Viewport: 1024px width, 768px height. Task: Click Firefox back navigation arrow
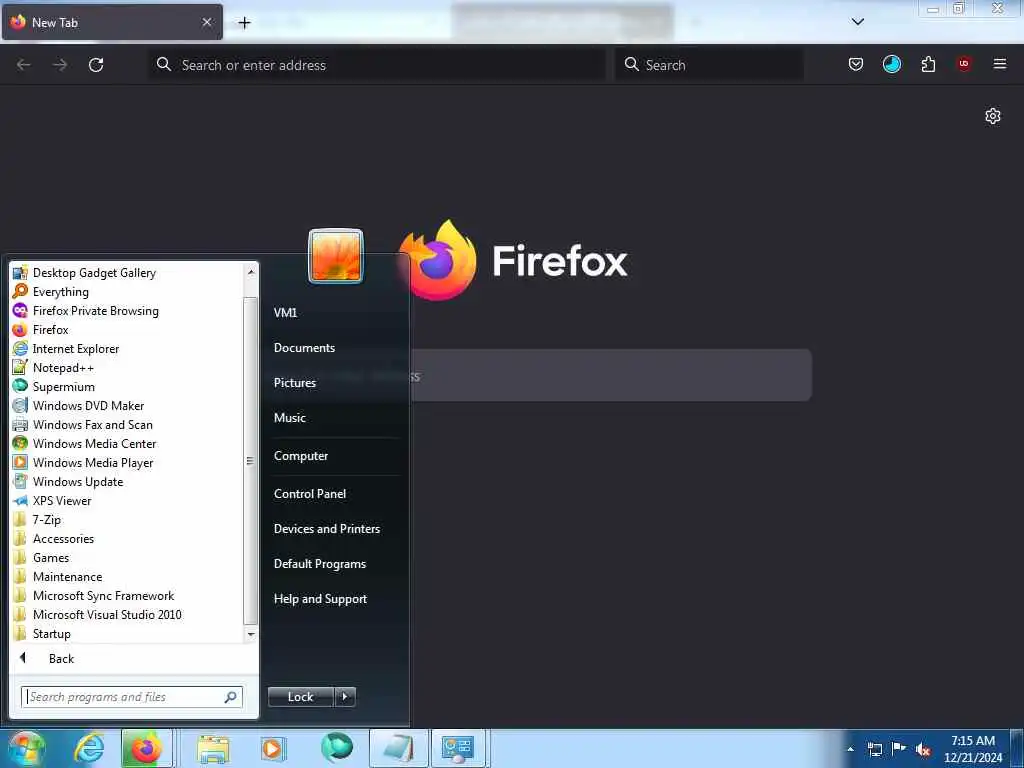click(24, 65)
